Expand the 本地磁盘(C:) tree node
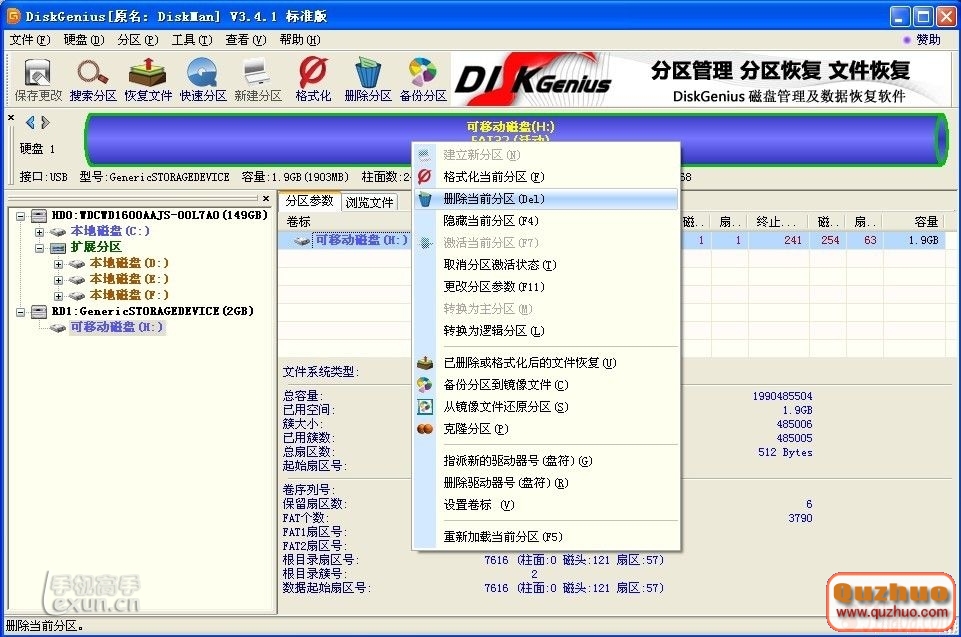 coord(40,231)
